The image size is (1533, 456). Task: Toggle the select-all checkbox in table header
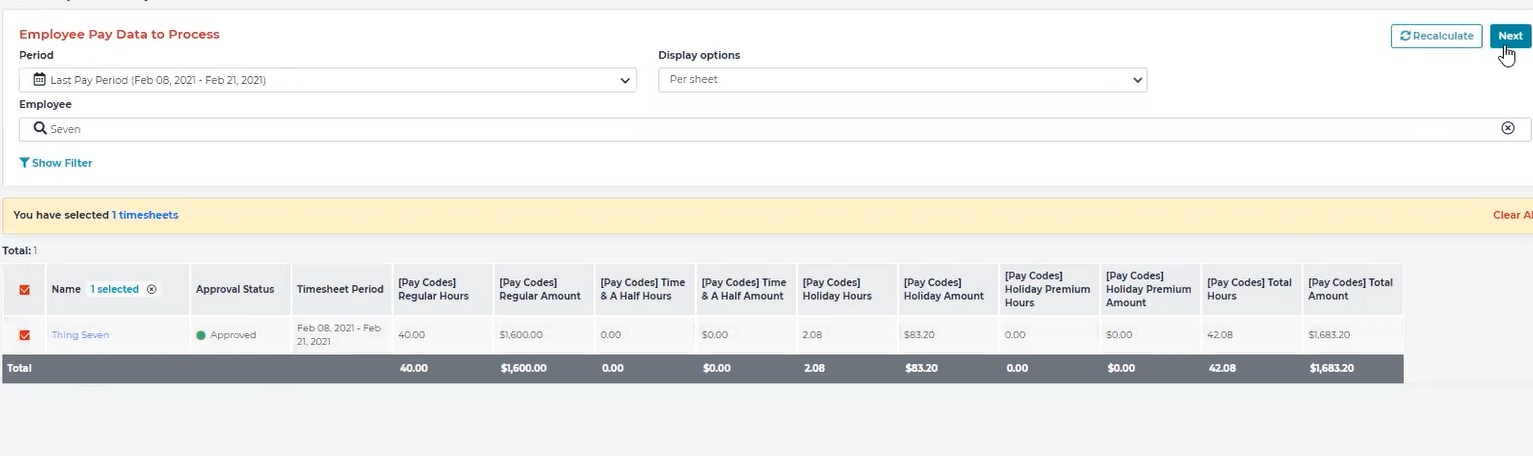(x=25, y=290)
